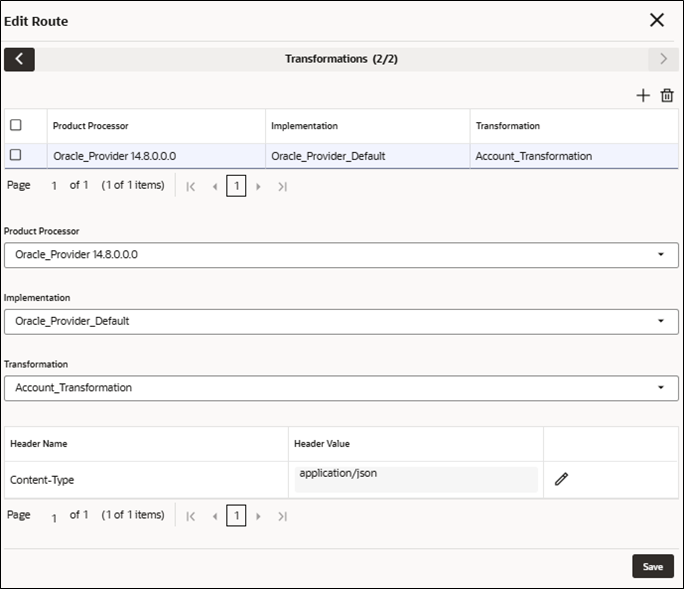Image resolution: width=684 pixels, height=589 pixels.
Task: Close the Edit Route dialog
Action: [x=657, y=20]
